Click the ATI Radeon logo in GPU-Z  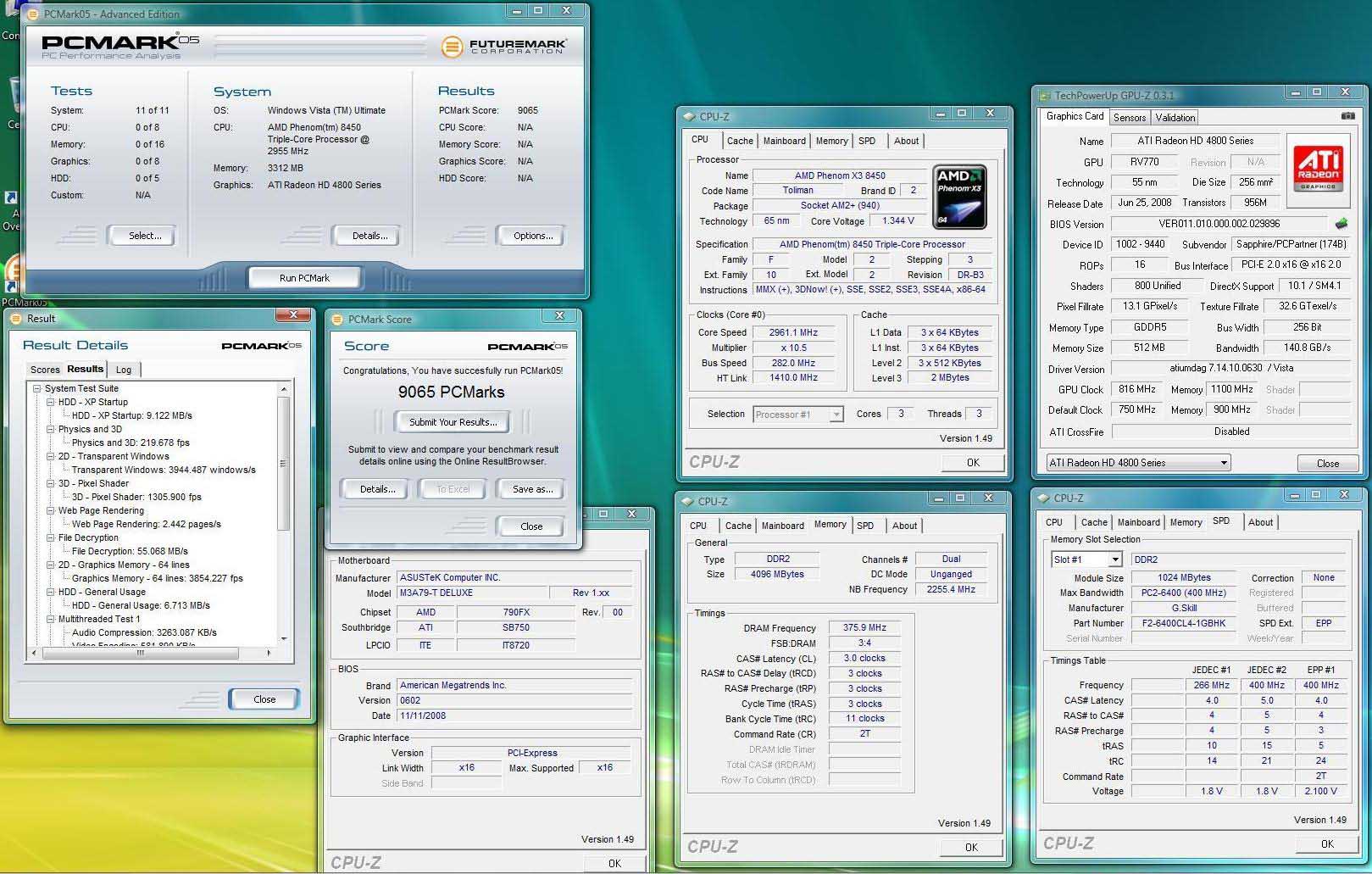coord(1318,170)
